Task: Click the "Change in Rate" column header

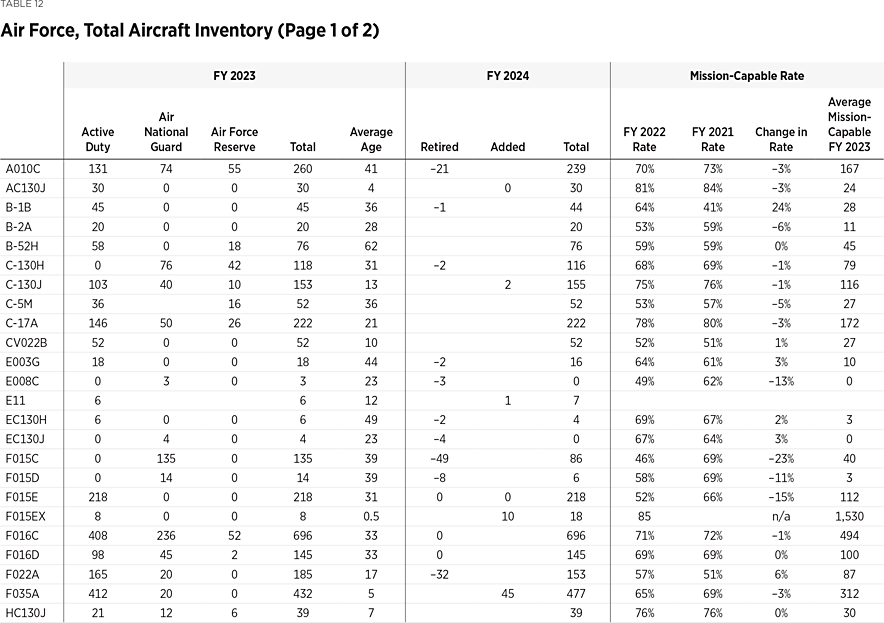Action: pyautogui.click(x=781, y=139)
